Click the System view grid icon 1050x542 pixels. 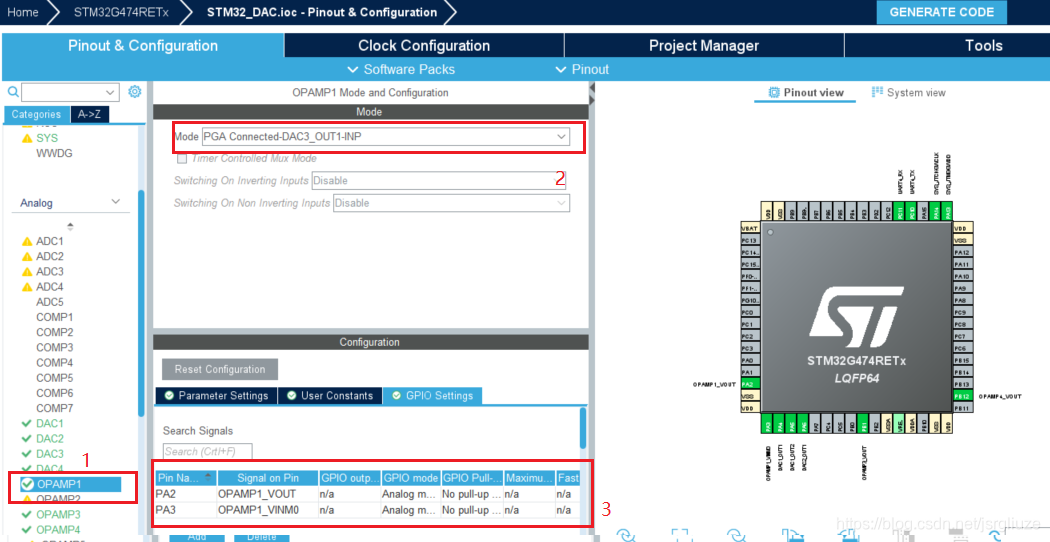[x=877, y=92]
